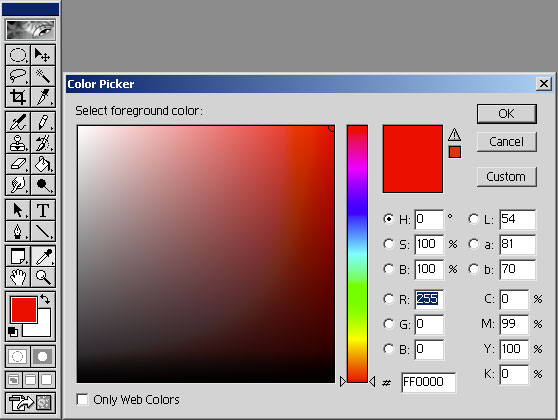Cancel the Color Picker dialog
Screen dimensions: 558x420
tap(506, 142)
